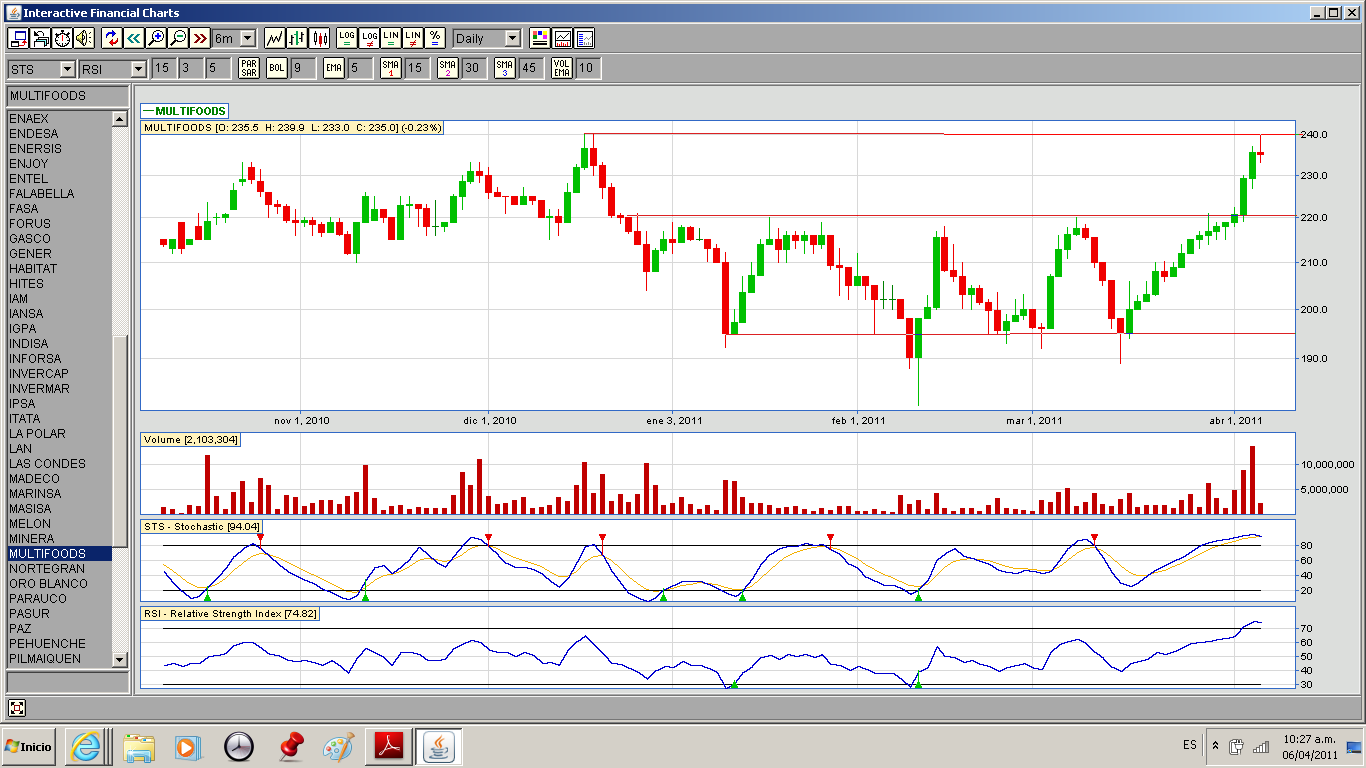This screenshot has width=1366, height=768.
Task: Select FALABELLA in the stock list
Action: (x=41, y=193)
